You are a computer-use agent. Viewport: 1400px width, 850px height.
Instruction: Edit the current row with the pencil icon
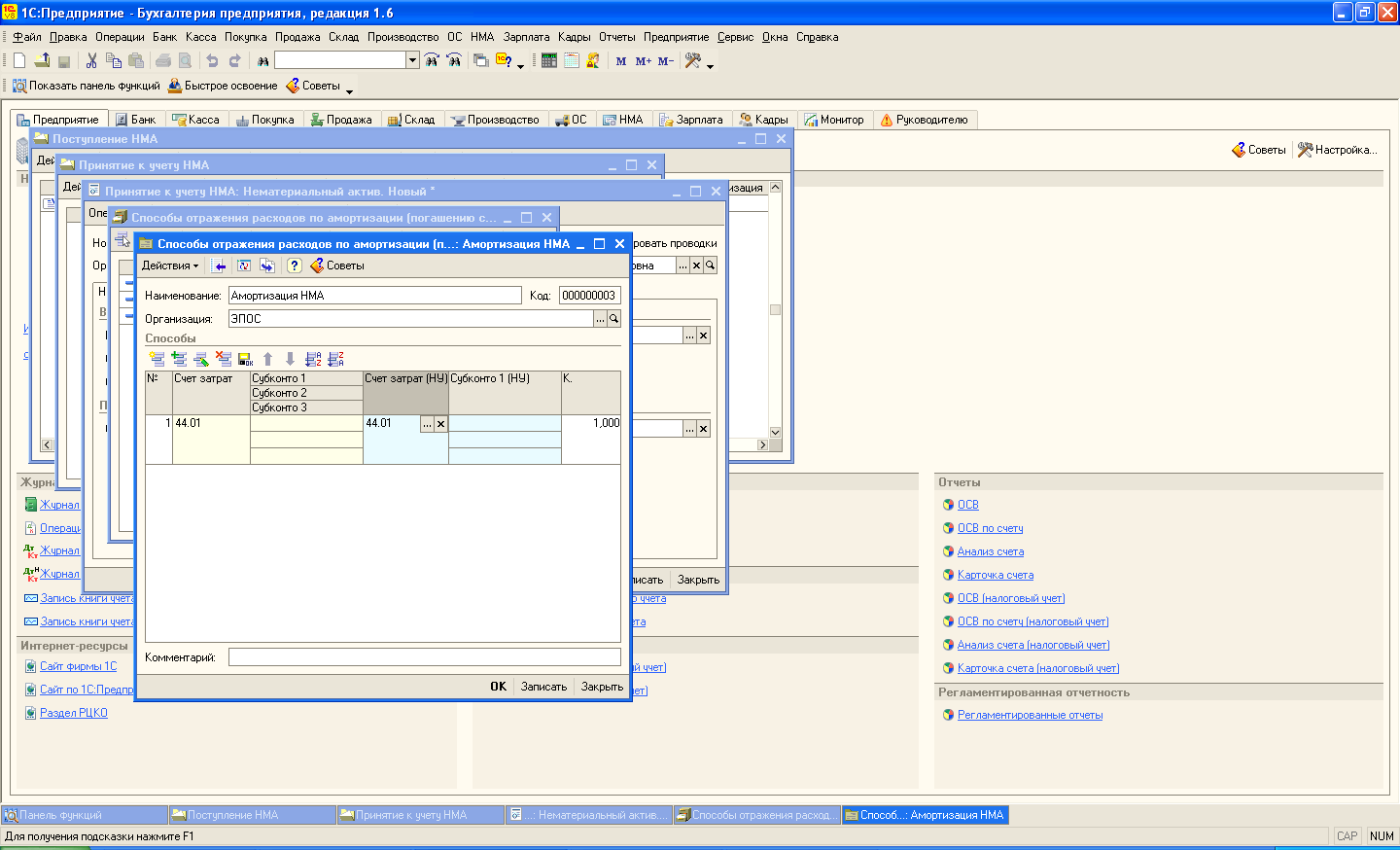[x=201, y=359]
